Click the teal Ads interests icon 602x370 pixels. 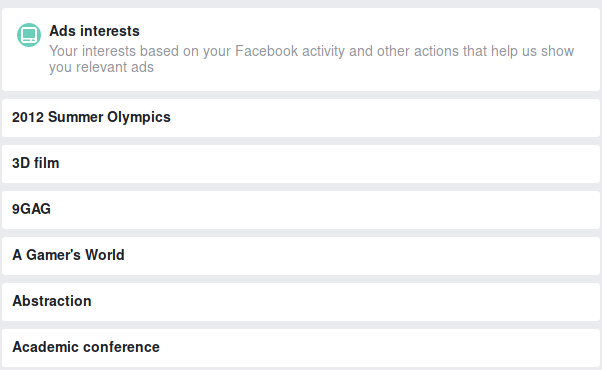[29, 35]
